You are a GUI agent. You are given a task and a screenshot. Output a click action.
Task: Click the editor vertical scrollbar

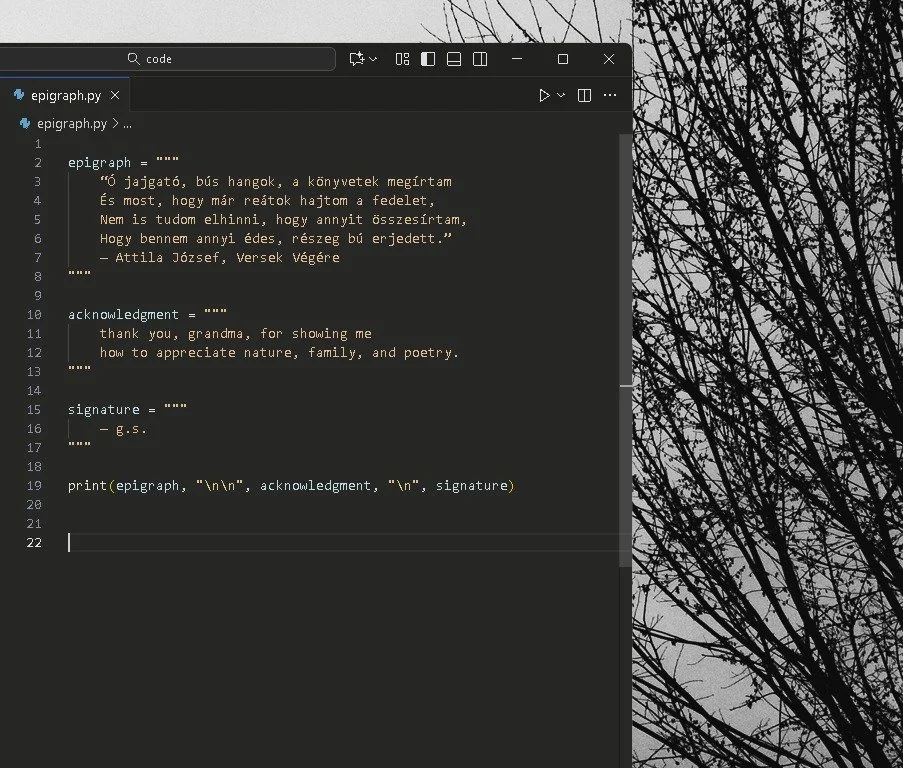point(625,351)
